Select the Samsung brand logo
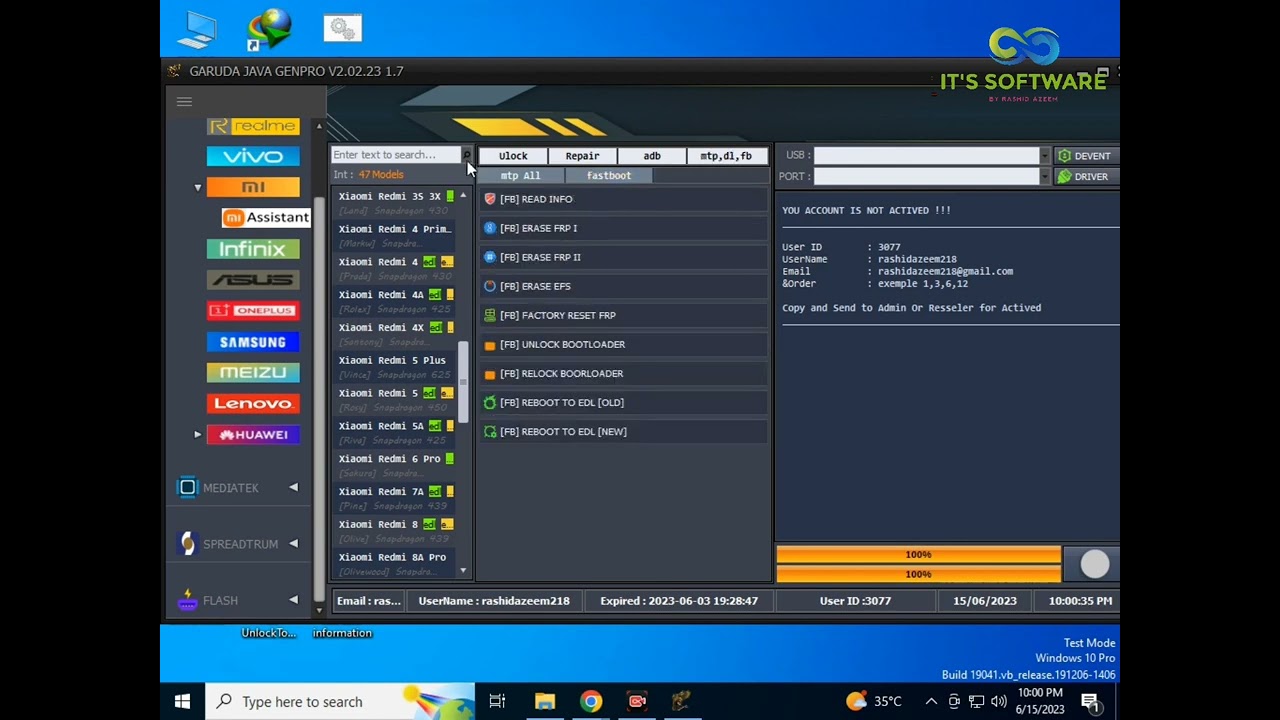The height and width of the screenshot is (720, 1280). pyautogui.click(x=253, y=341)
